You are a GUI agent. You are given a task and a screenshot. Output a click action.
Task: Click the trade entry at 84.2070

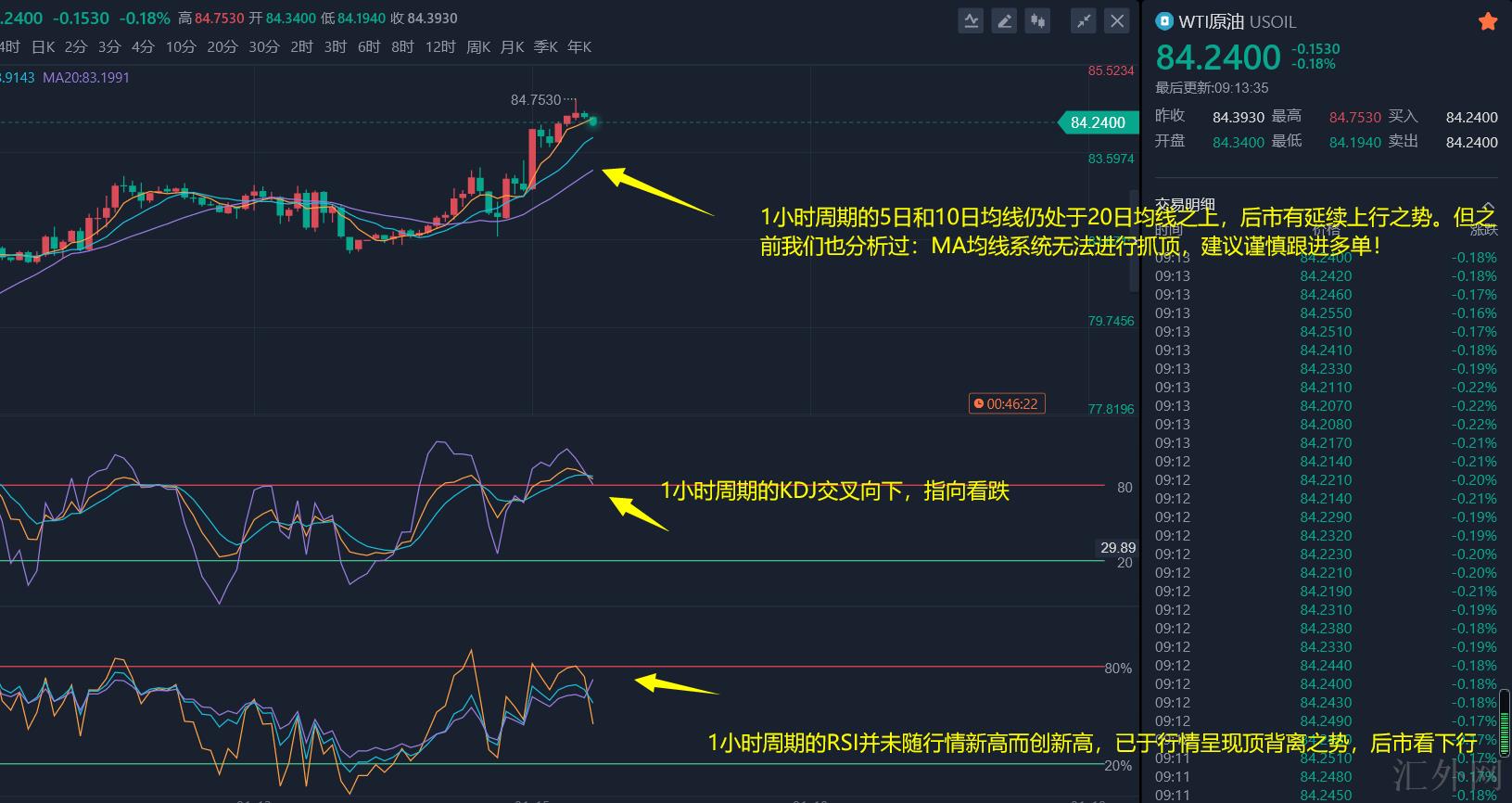point(1326,406)
